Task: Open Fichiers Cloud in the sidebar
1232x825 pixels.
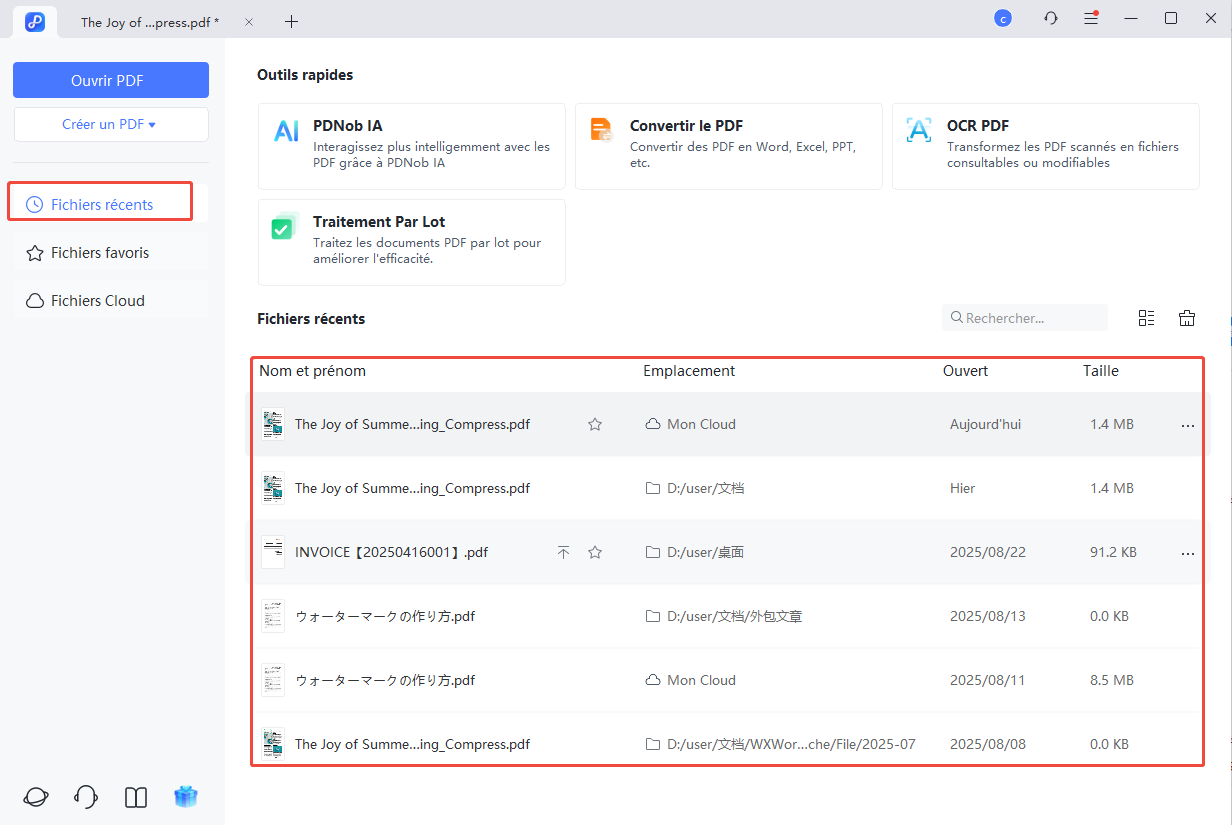Action: coord(98,301)
